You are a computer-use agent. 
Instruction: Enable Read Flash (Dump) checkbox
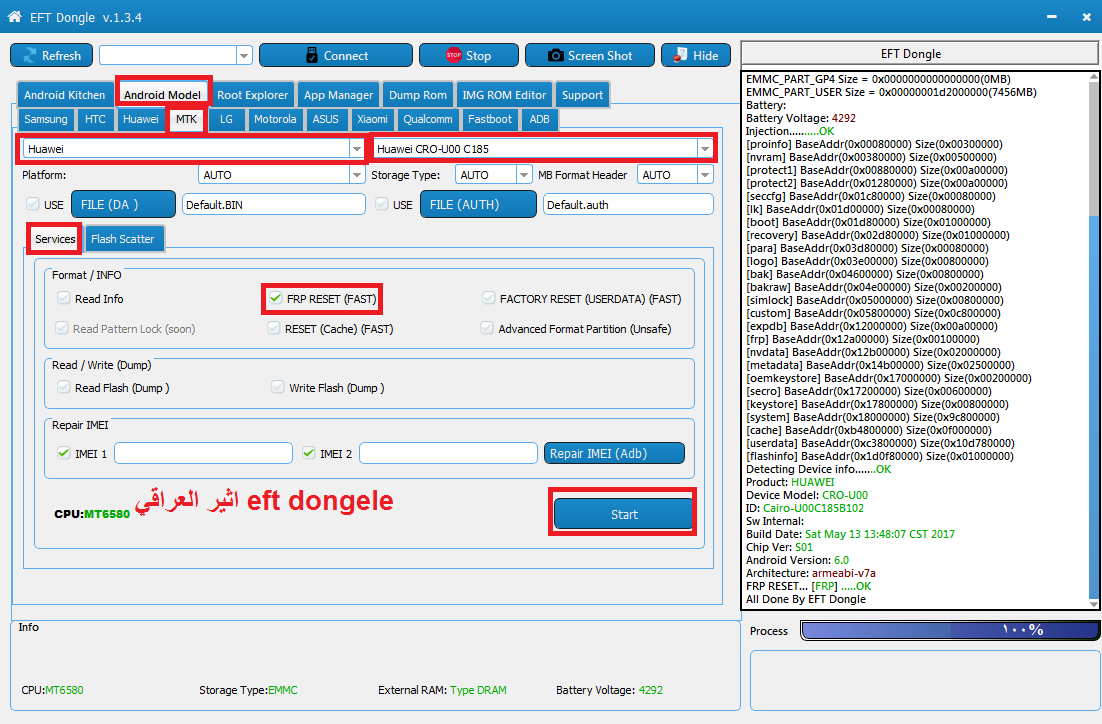(64, 387)
